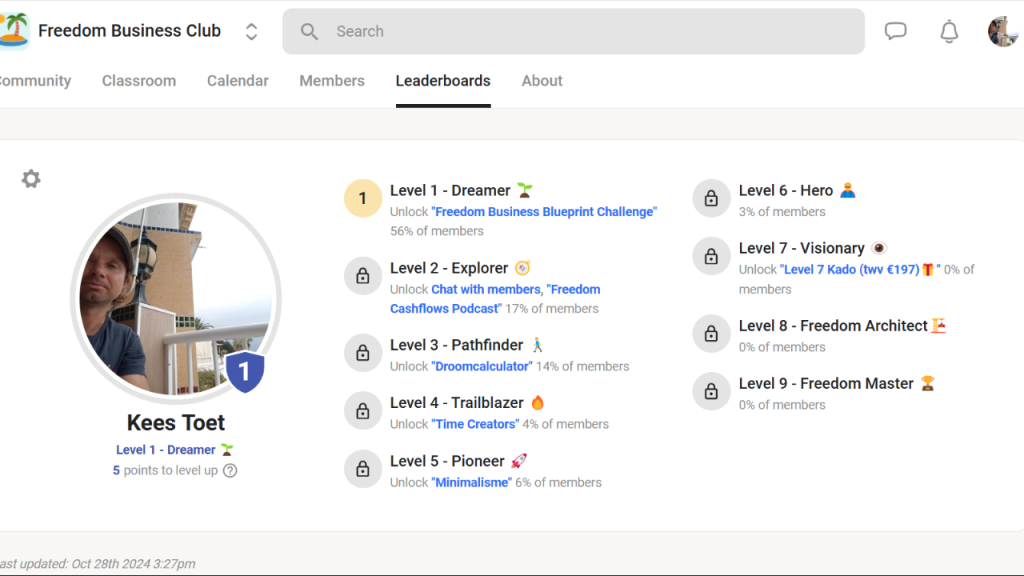Click the Level 2 - Explorer lock icon
Image resolution: width=1024 pixels, height=576 pixels.
[x=363, y=276]
